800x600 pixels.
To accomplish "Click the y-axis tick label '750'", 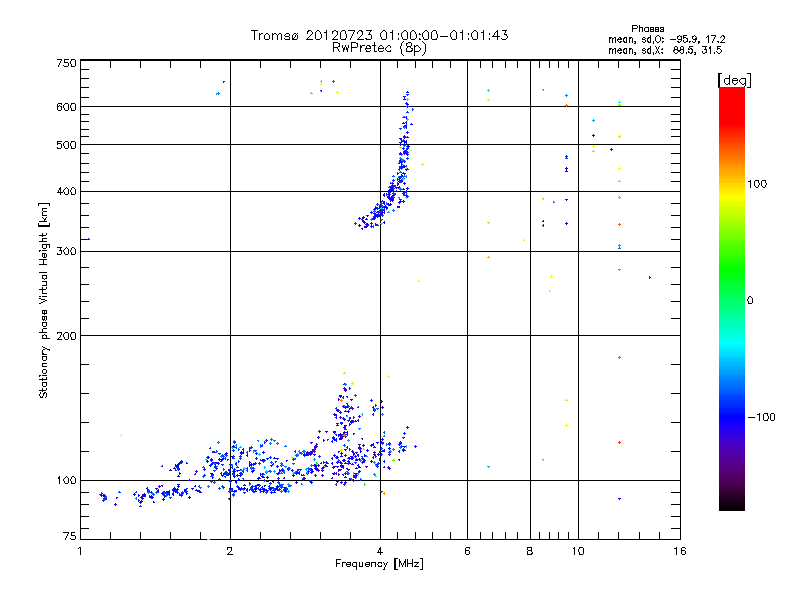I will 66,63.
